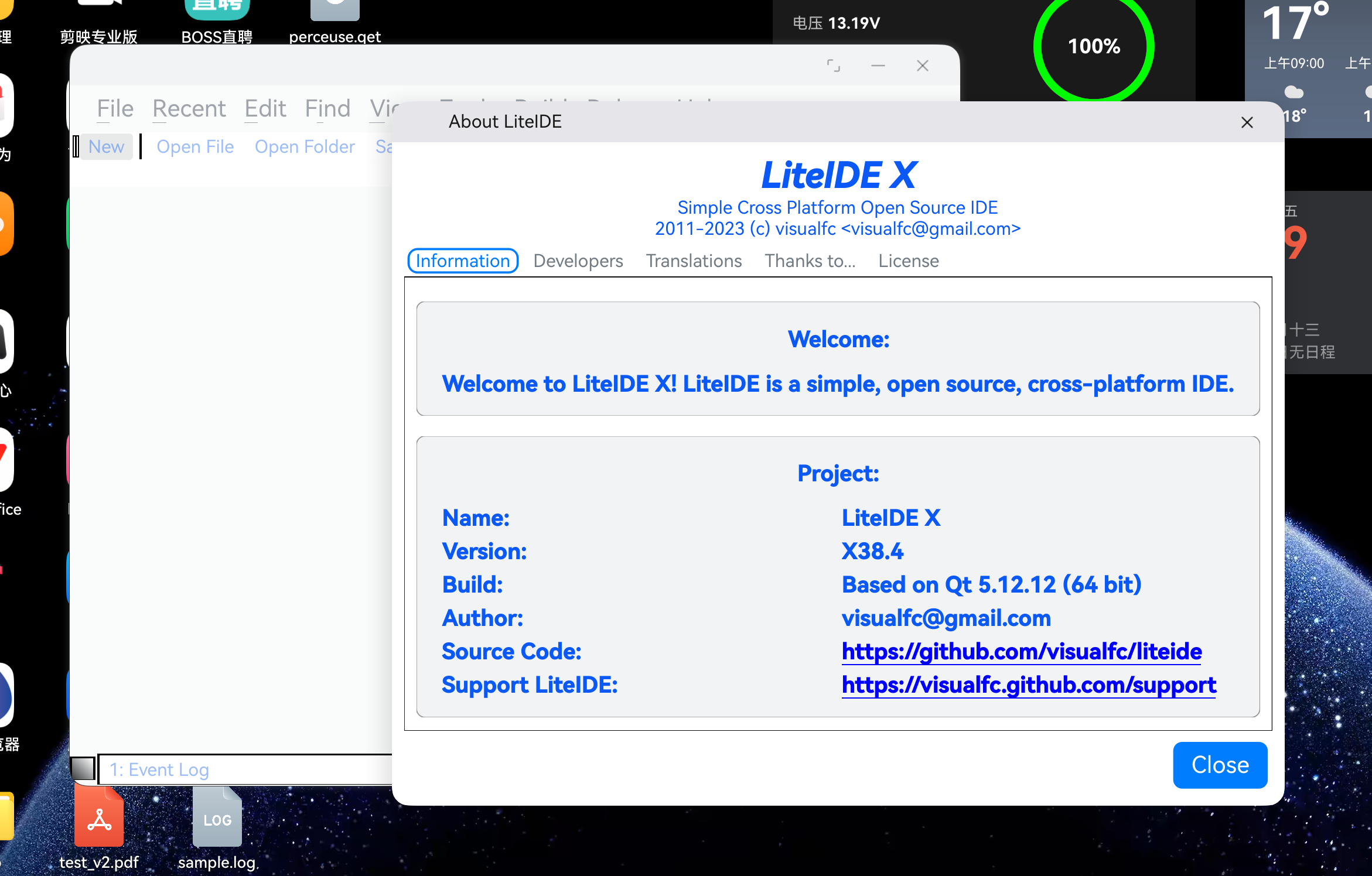The image size is (1372, 876).
Task: Click Open Folder in the toolbar
Action: (305, 146)
